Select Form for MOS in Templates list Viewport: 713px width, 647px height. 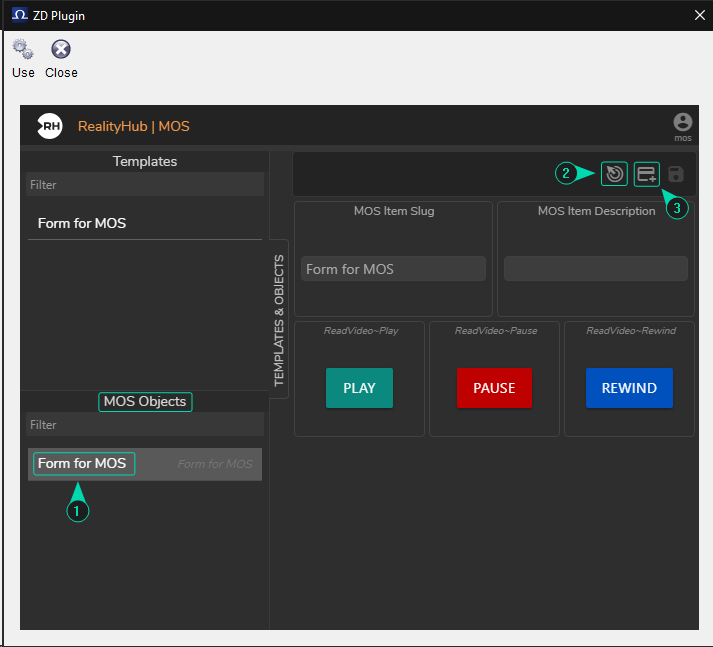tap(82, 223)
